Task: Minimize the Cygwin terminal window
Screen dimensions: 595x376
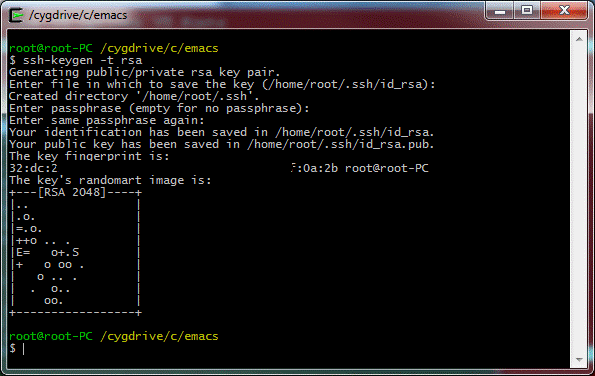Action: click(500, 10)
